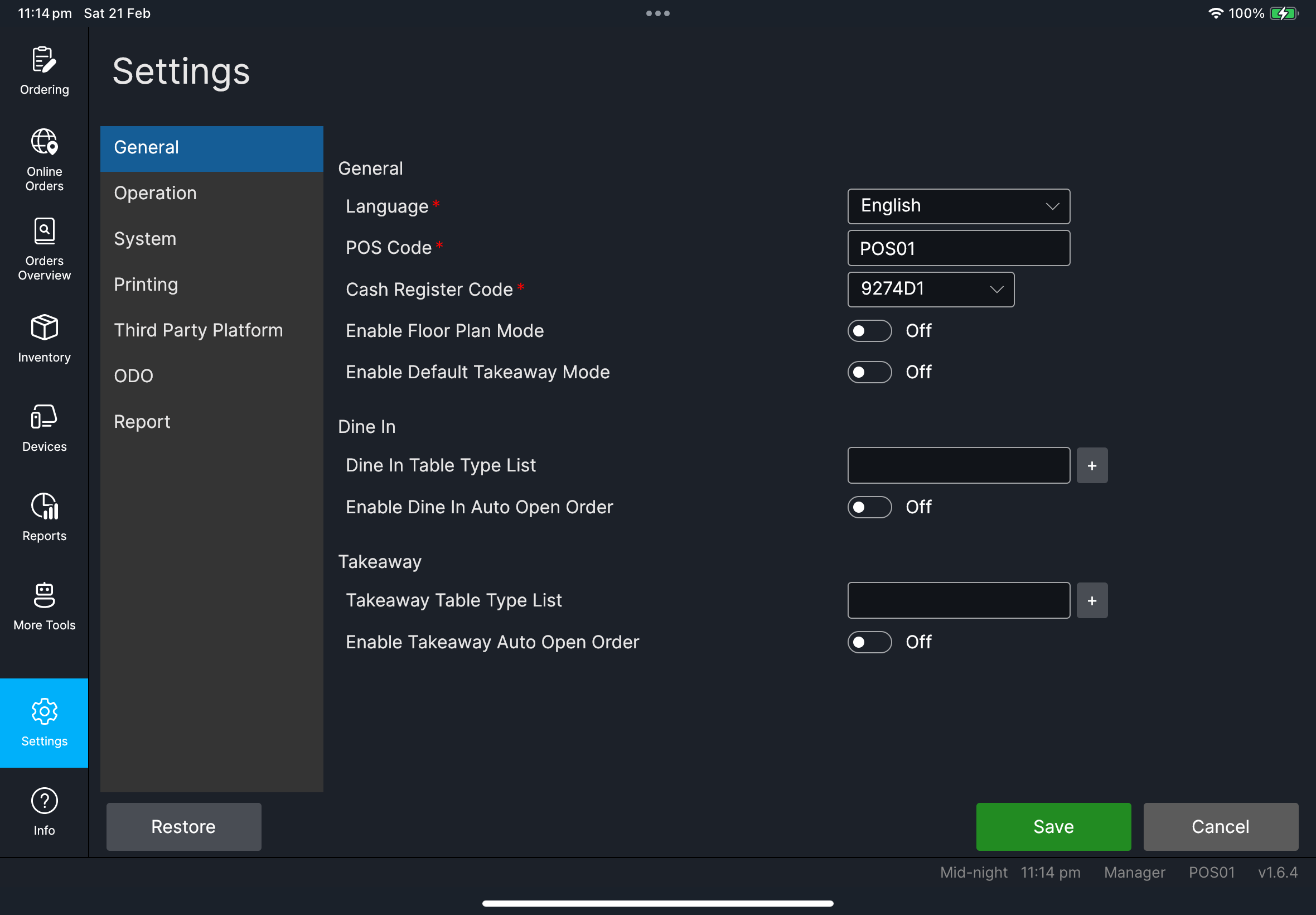Screen dimensions: 1316x915
Task: Click the POS Code input field
Action: pyautogui.click(x=958, y=248)
